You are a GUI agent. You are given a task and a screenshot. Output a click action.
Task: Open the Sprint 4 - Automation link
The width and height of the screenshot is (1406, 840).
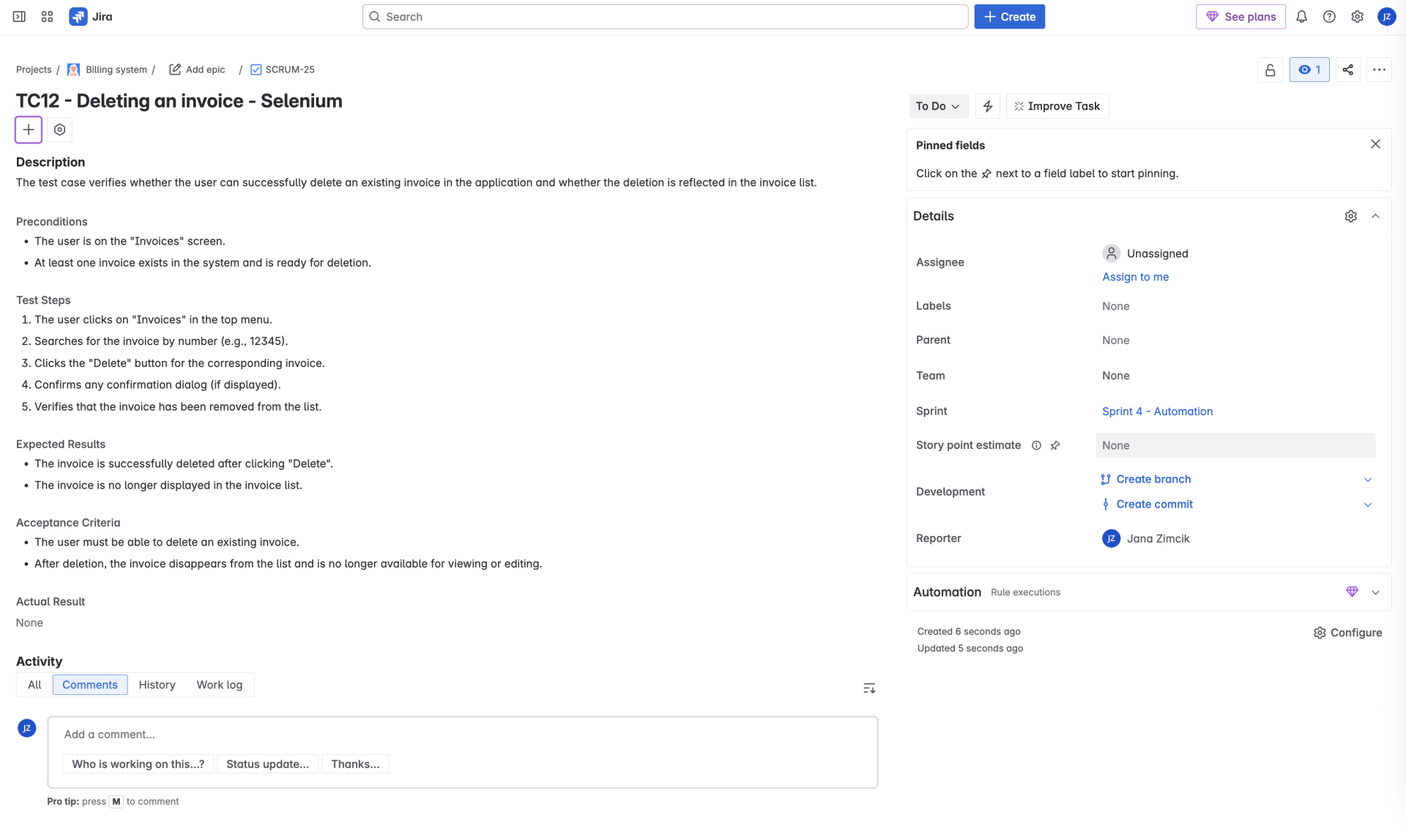(1157, 412)
